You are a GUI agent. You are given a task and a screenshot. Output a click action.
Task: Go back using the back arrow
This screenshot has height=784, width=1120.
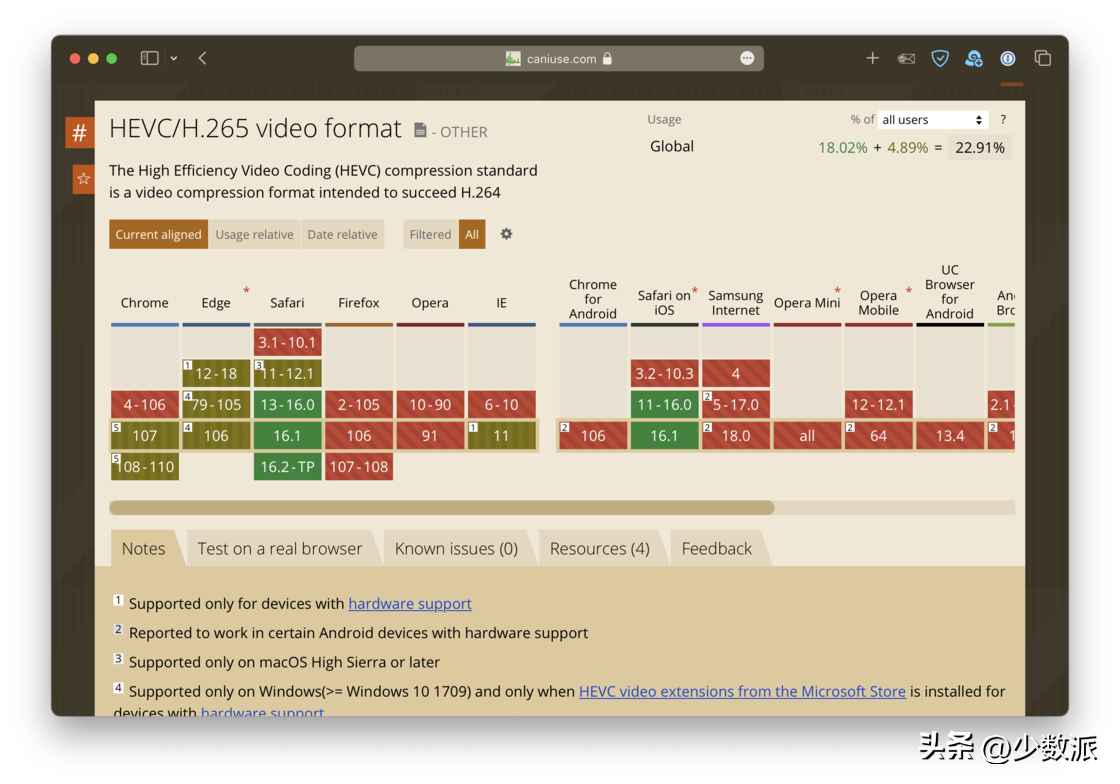click(203, 58)
